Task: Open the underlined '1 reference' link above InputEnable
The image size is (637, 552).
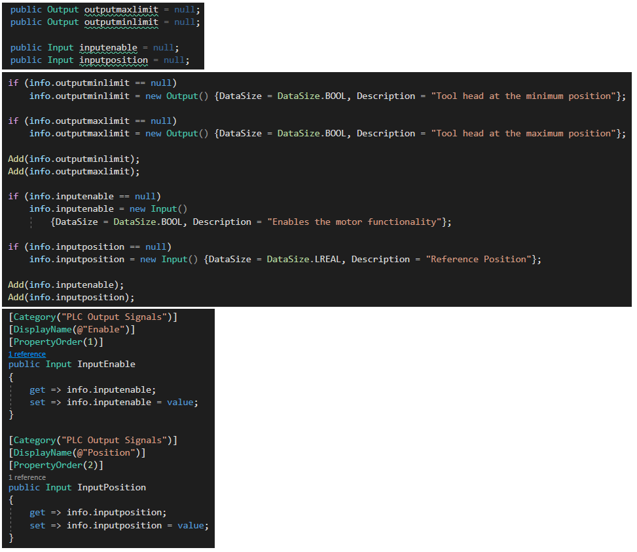Action: (27, 354)
